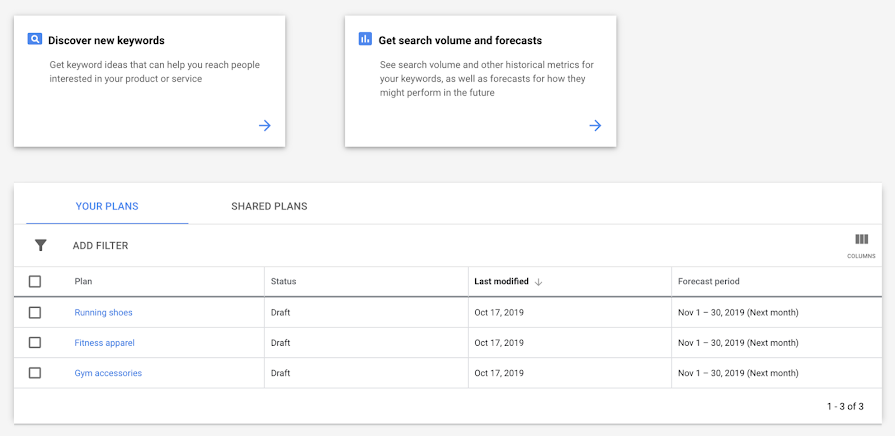Open the Columns icon selector
This screenshot has height=436, width=895.
coord(861,240)
